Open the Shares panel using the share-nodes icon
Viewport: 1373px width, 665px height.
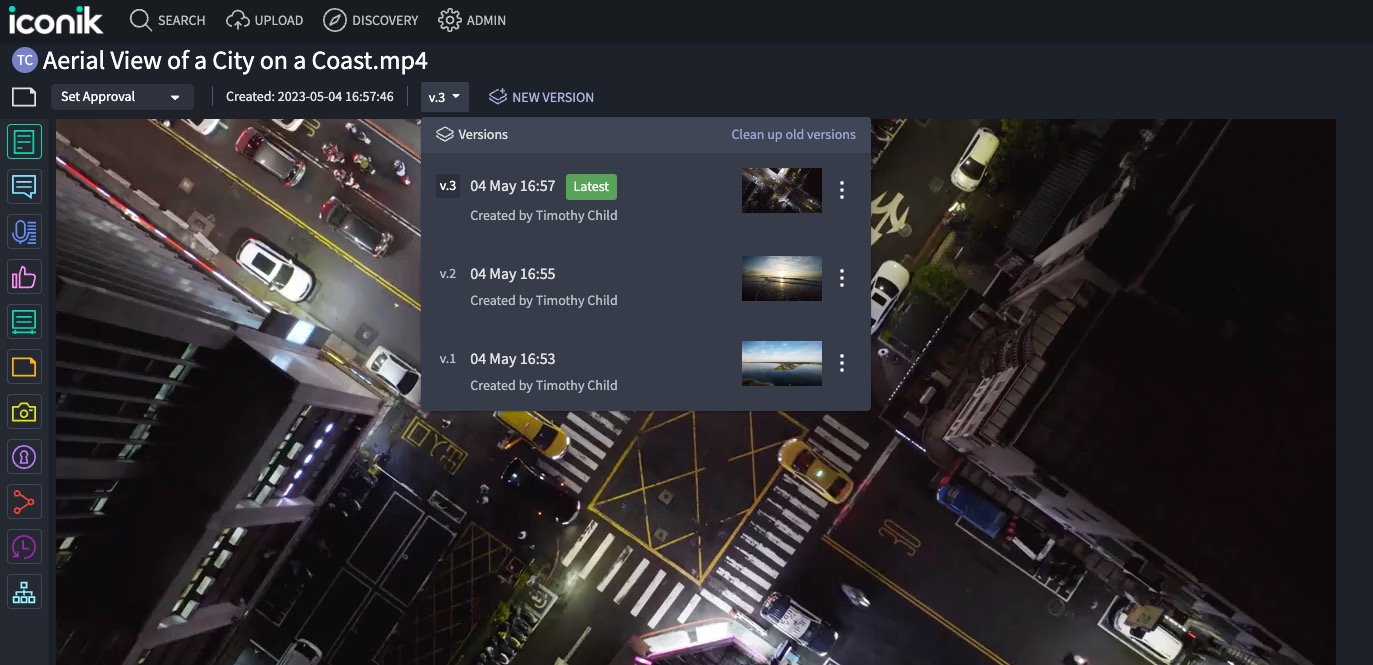pyautogui.click(x=23, y=501)
